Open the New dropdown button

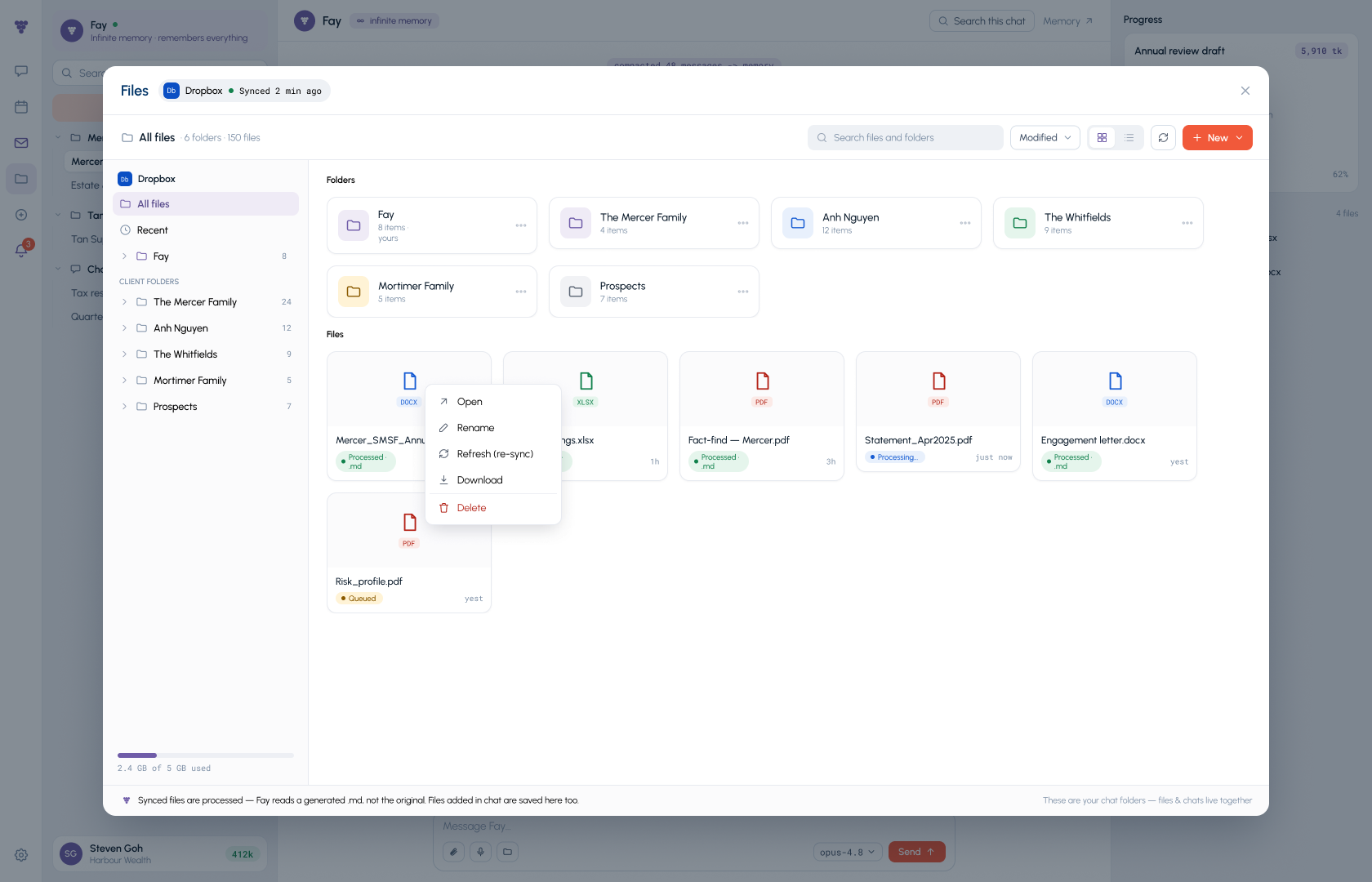click(1217, 138)
